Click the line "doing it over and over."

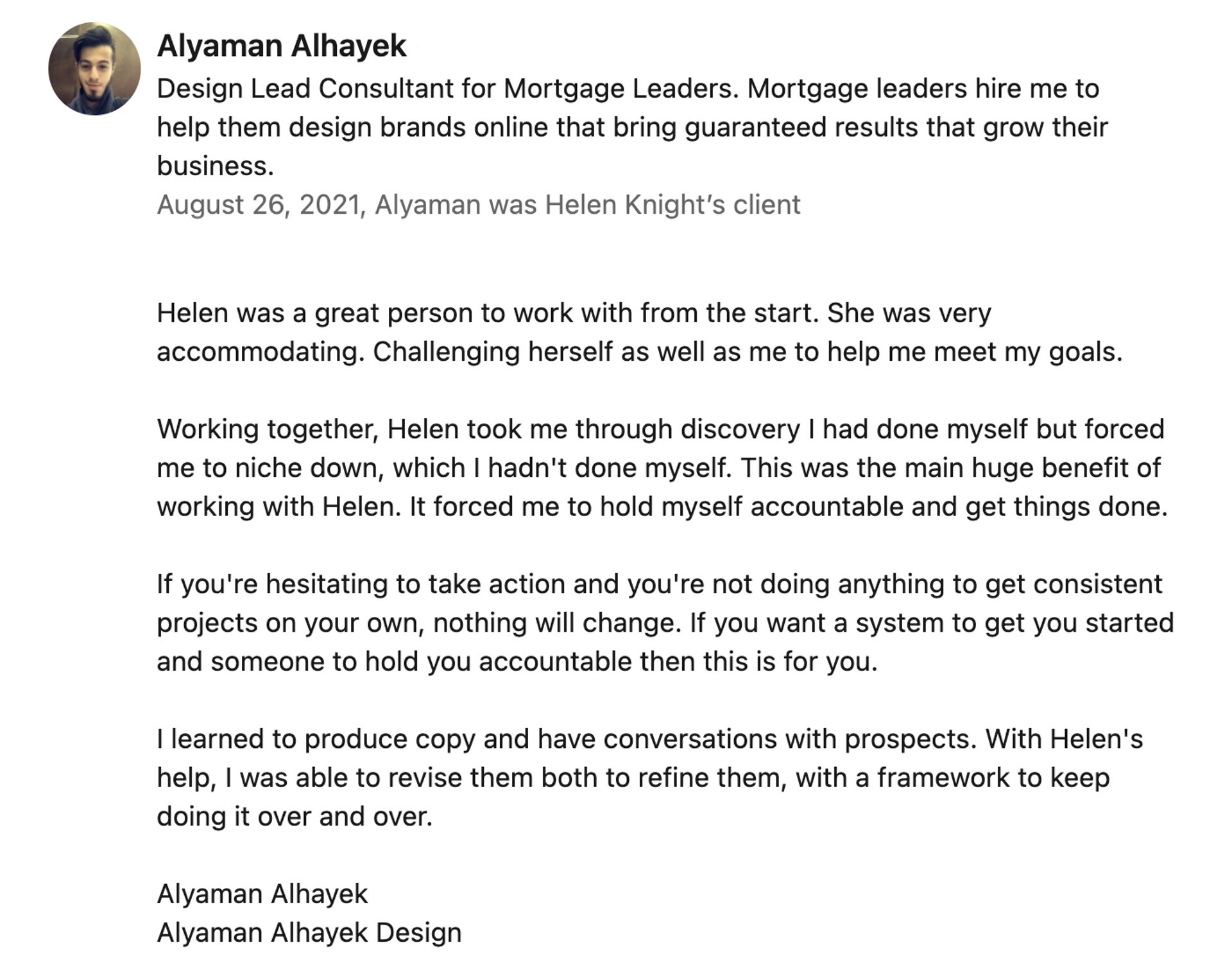[x=295, y=817]
